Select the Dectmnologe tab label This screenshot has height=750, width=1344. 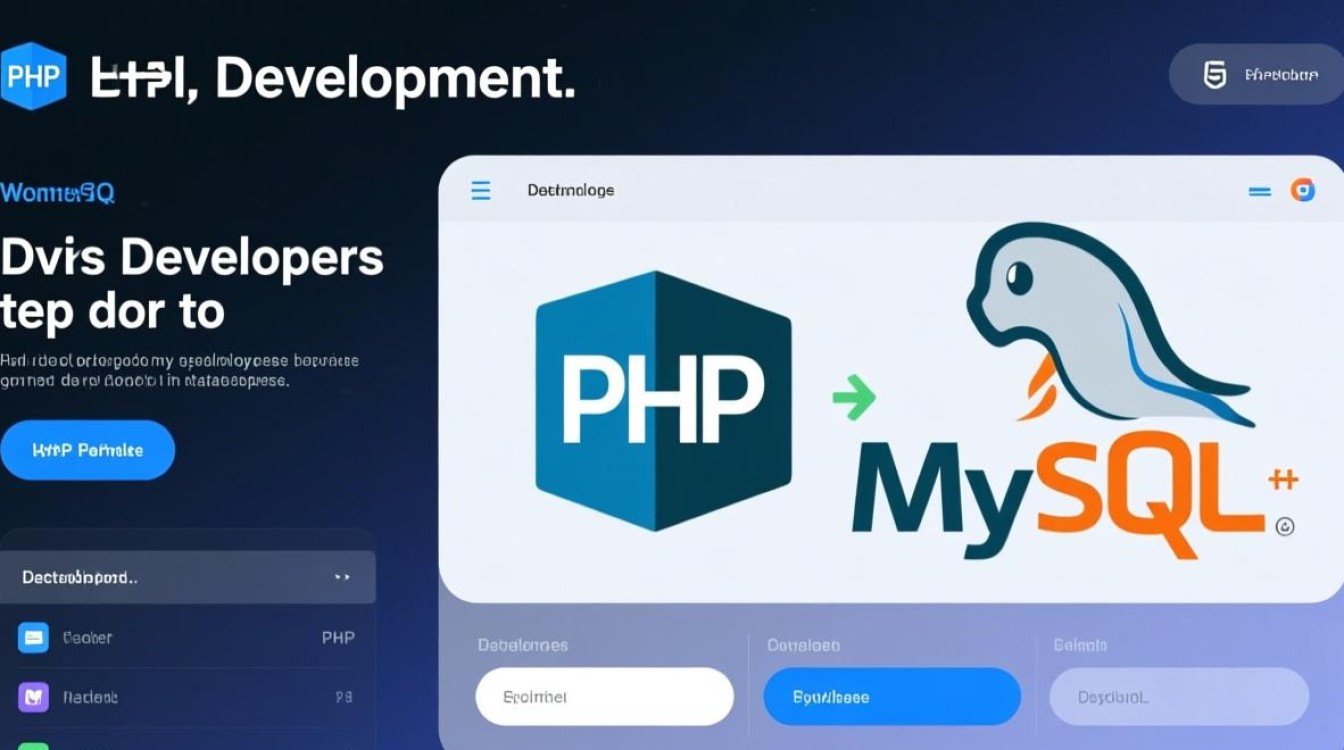click(x=569, y=189)
